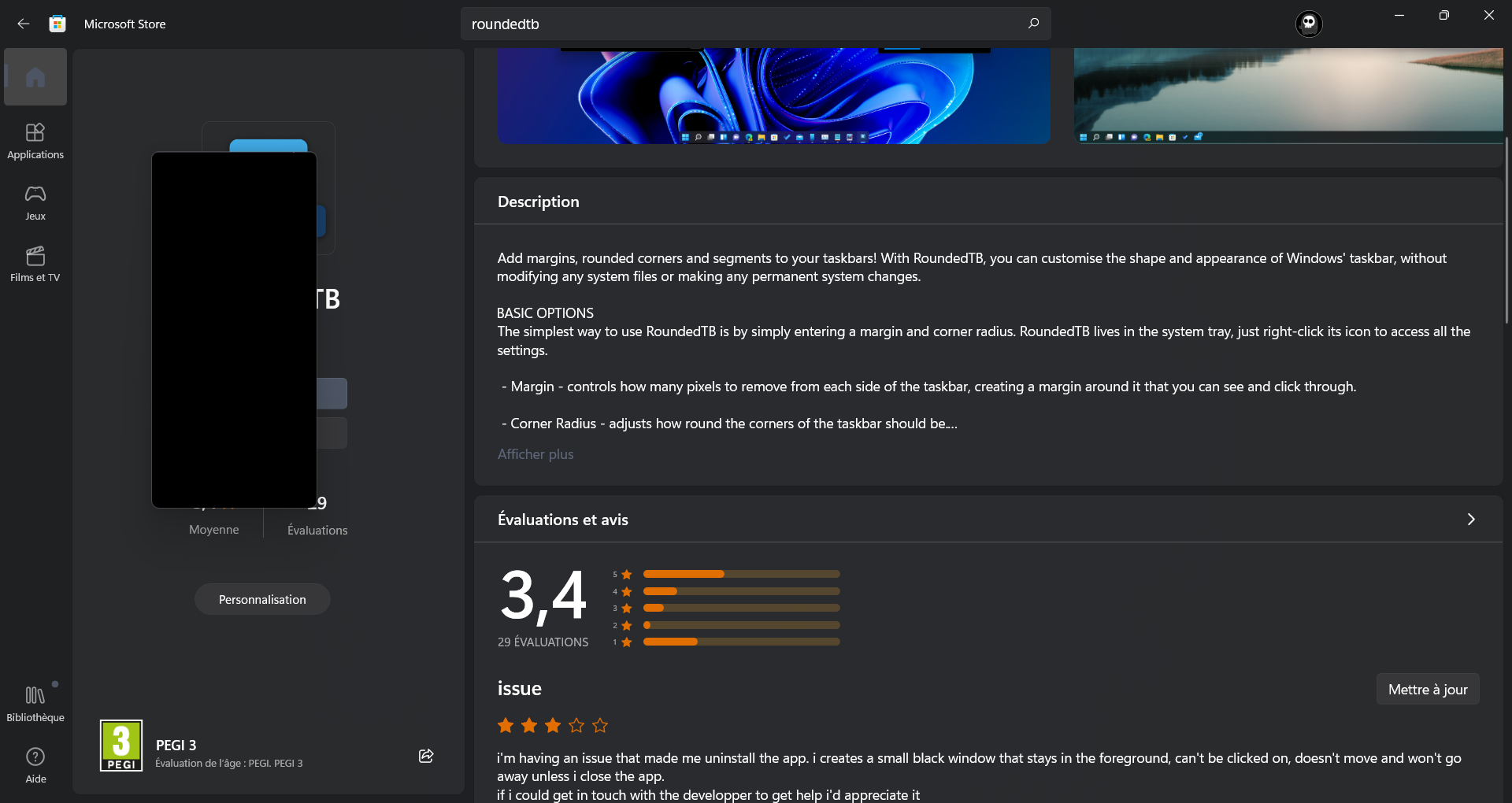The height and width of the screenshot is (803, 1512).
Task: Click the roundedtb search field
Action: coord(756,24)
